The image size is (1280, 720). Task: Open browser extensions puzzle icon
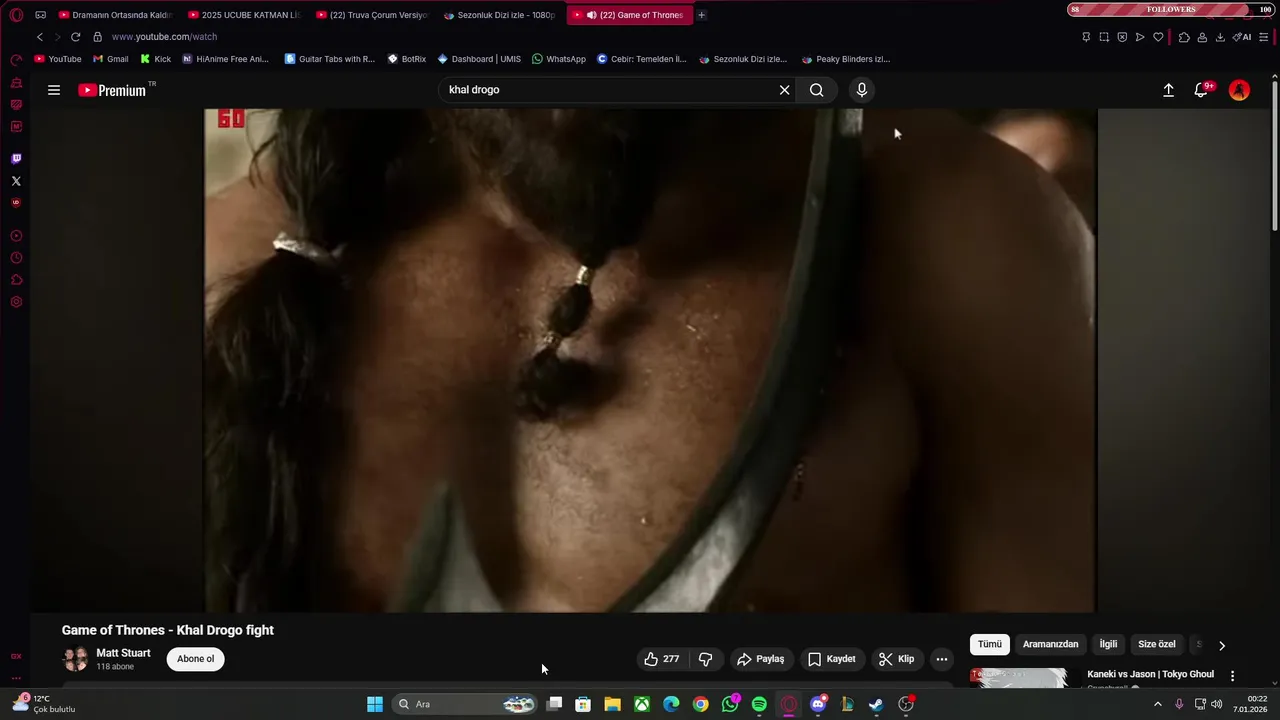1184,37
